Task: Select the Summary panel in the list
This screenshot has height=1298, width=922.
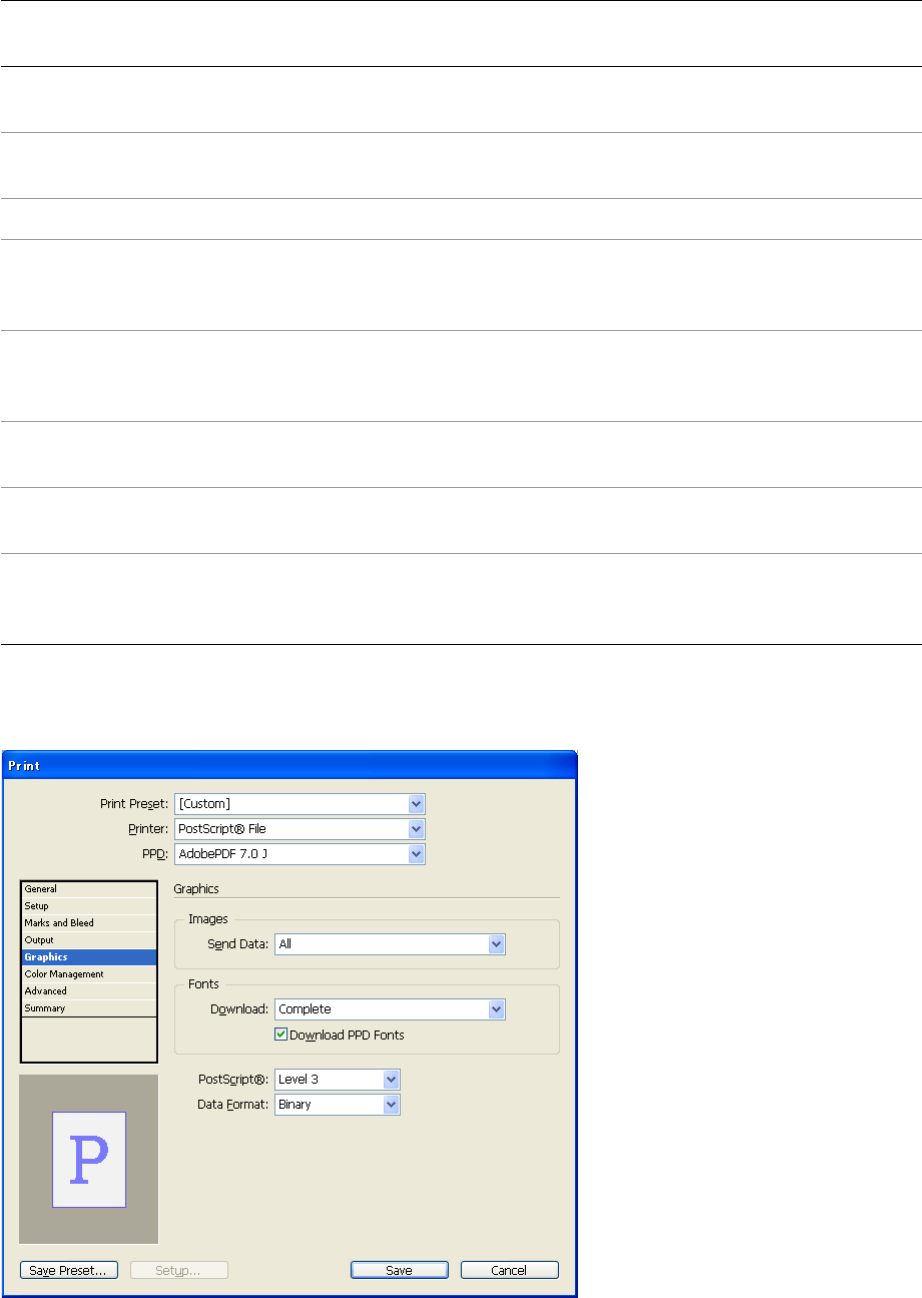Action: [89, 1008]
